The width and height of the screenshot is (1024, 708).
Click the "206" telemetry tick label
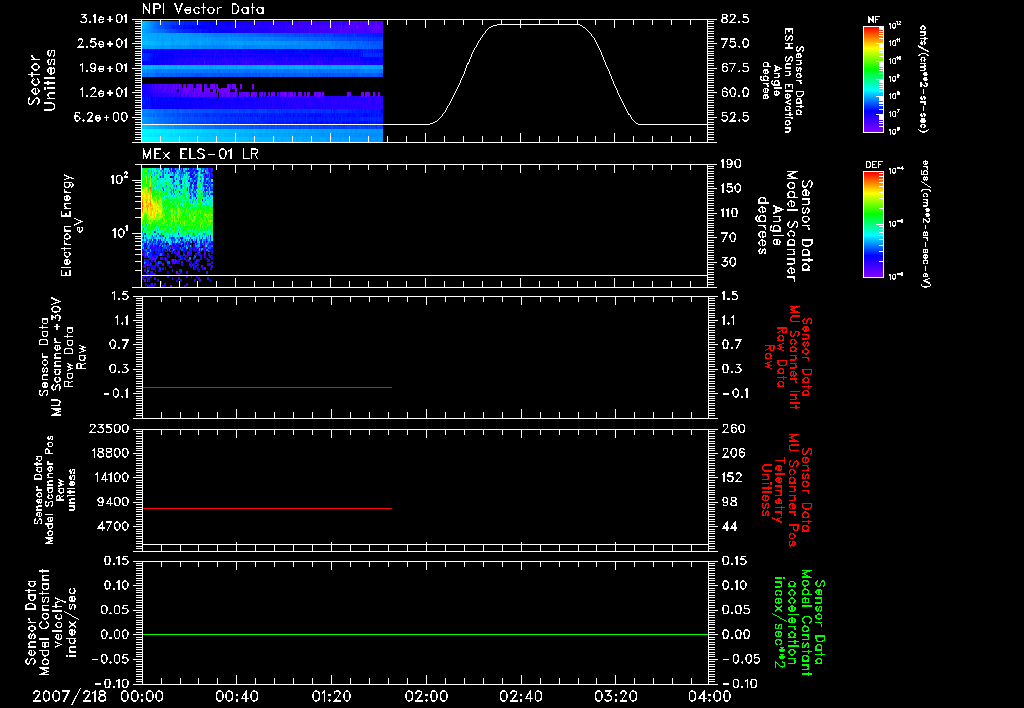pos(732,453)
